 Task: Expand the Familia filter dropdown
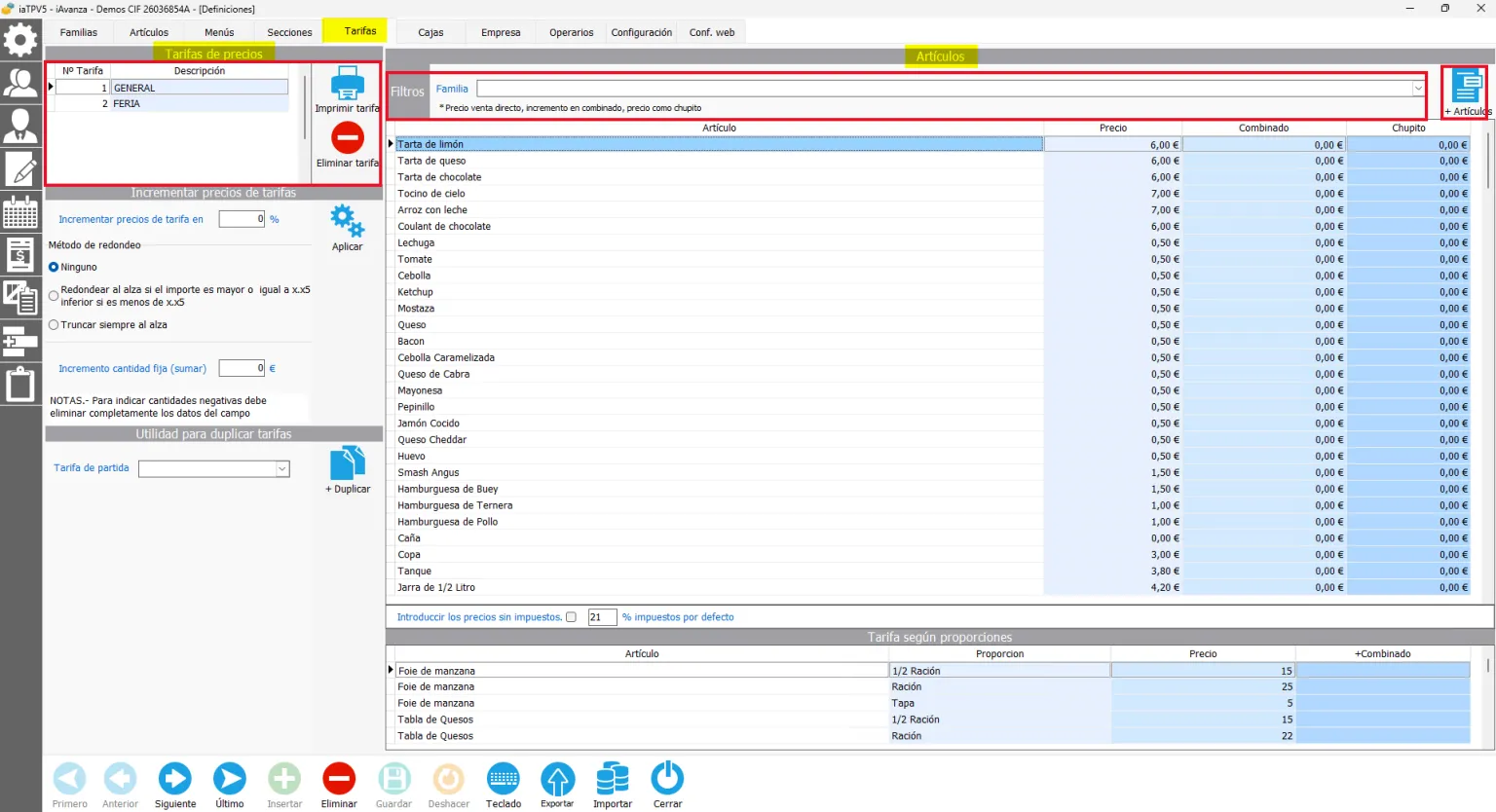click(x=1418, y=89)
